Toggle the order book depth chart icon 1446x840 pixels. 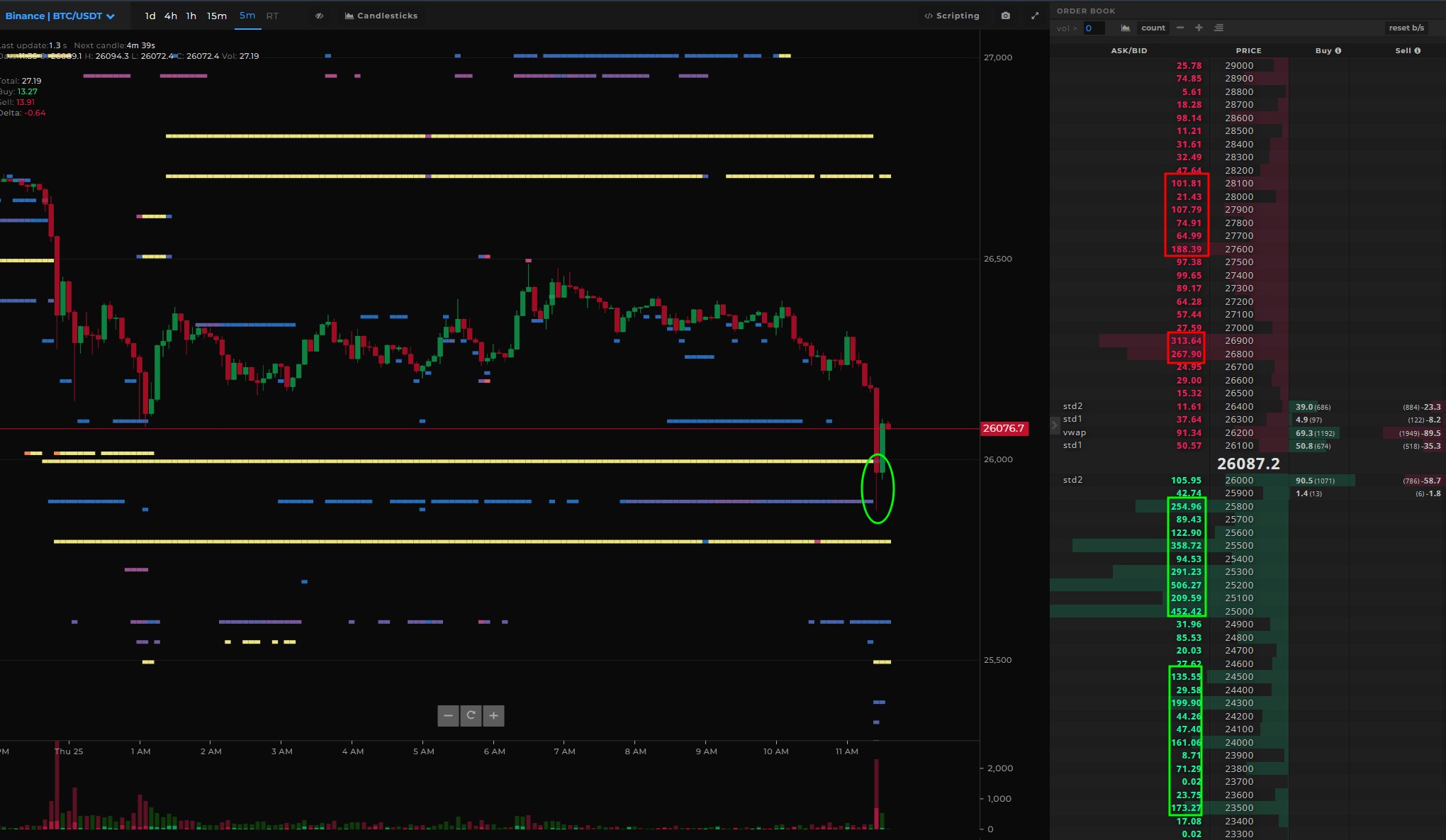[x=1126, y=28]
